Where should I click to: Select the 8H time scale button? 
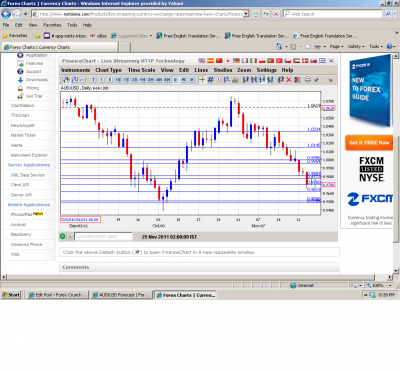click(x=167, y=80)
